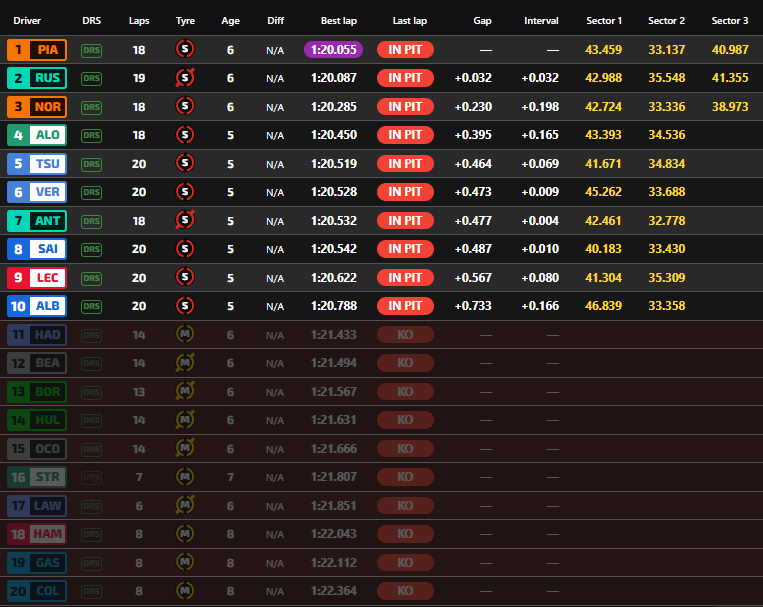Select the soft tyre icon for ANT
This screenshot has width=763, height=607.
click(185, 220)
